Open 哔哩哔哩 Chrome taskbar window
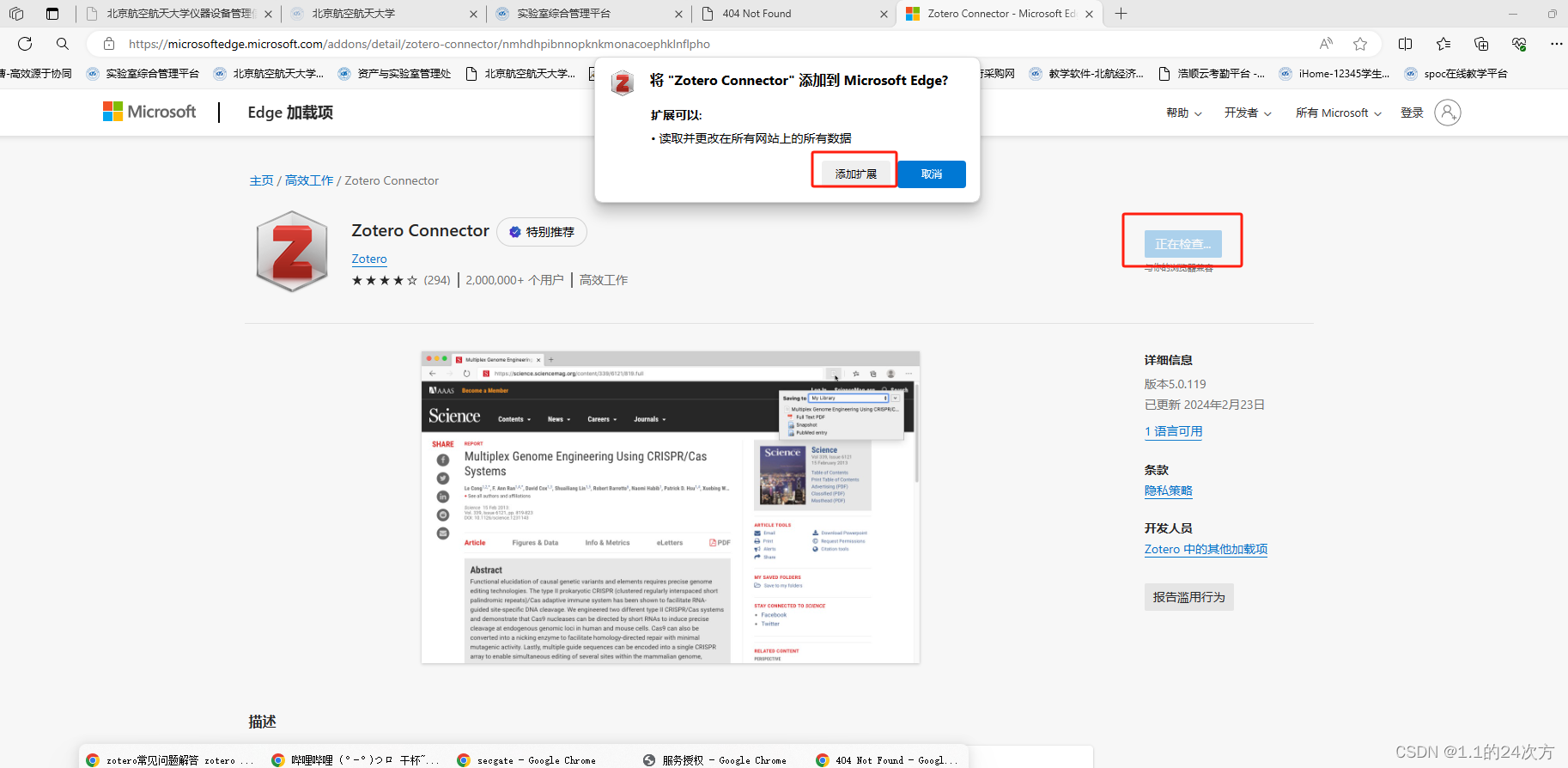This screenshot has height=768, width=1568. click(356, 760)
